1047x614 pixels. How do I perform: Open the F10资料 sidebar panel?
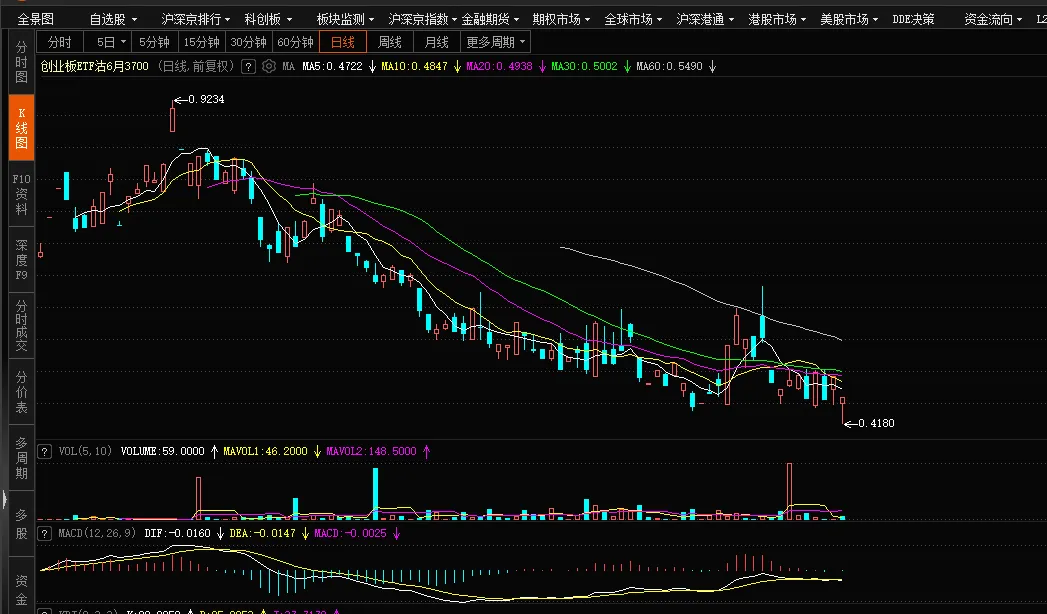click(21, 194)
